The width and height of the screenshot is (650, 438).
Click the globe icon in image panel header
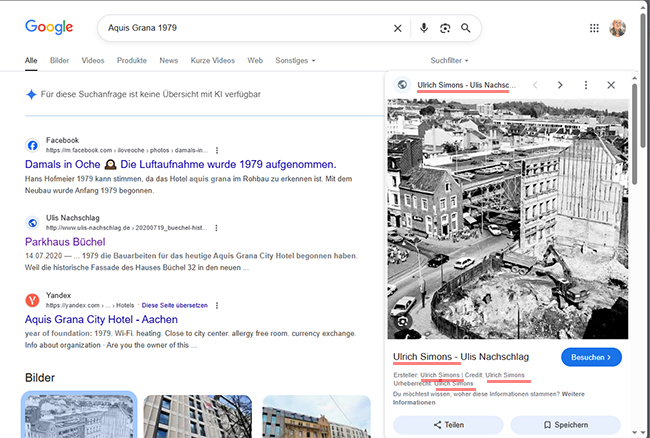pos(402,85)
